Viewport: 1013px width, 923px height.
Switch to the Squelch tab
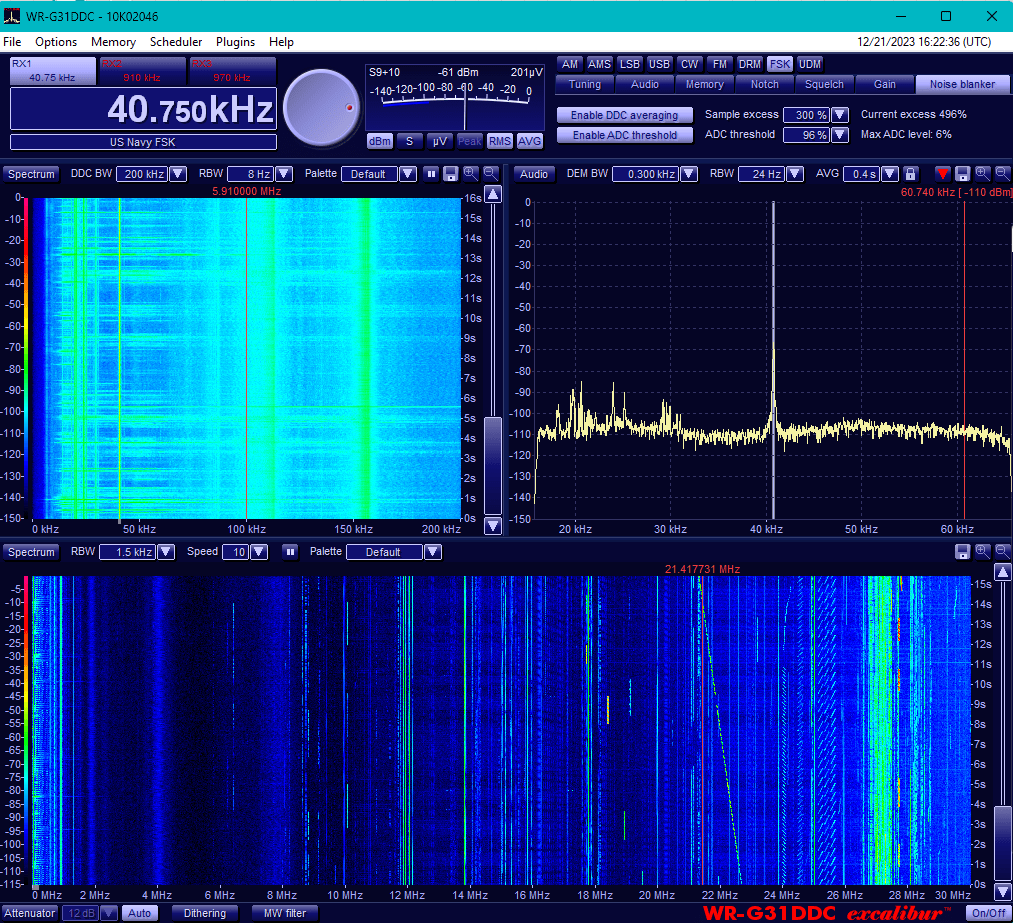(x=824, y=85)
